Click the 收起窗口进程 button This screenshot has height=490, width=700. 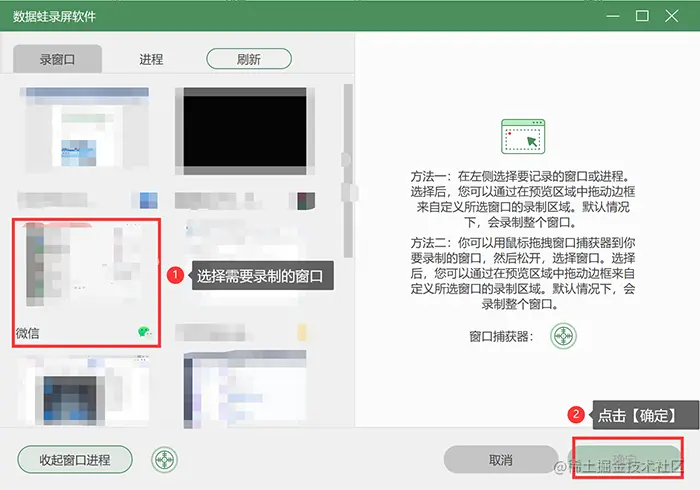(75, 460)
